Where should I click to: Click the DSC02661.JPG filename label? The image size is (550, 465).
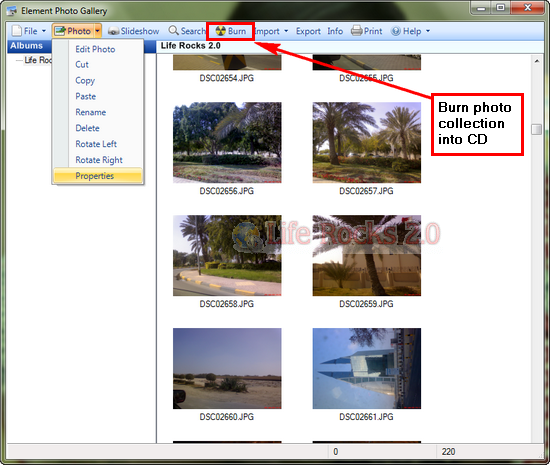point(366,417)
